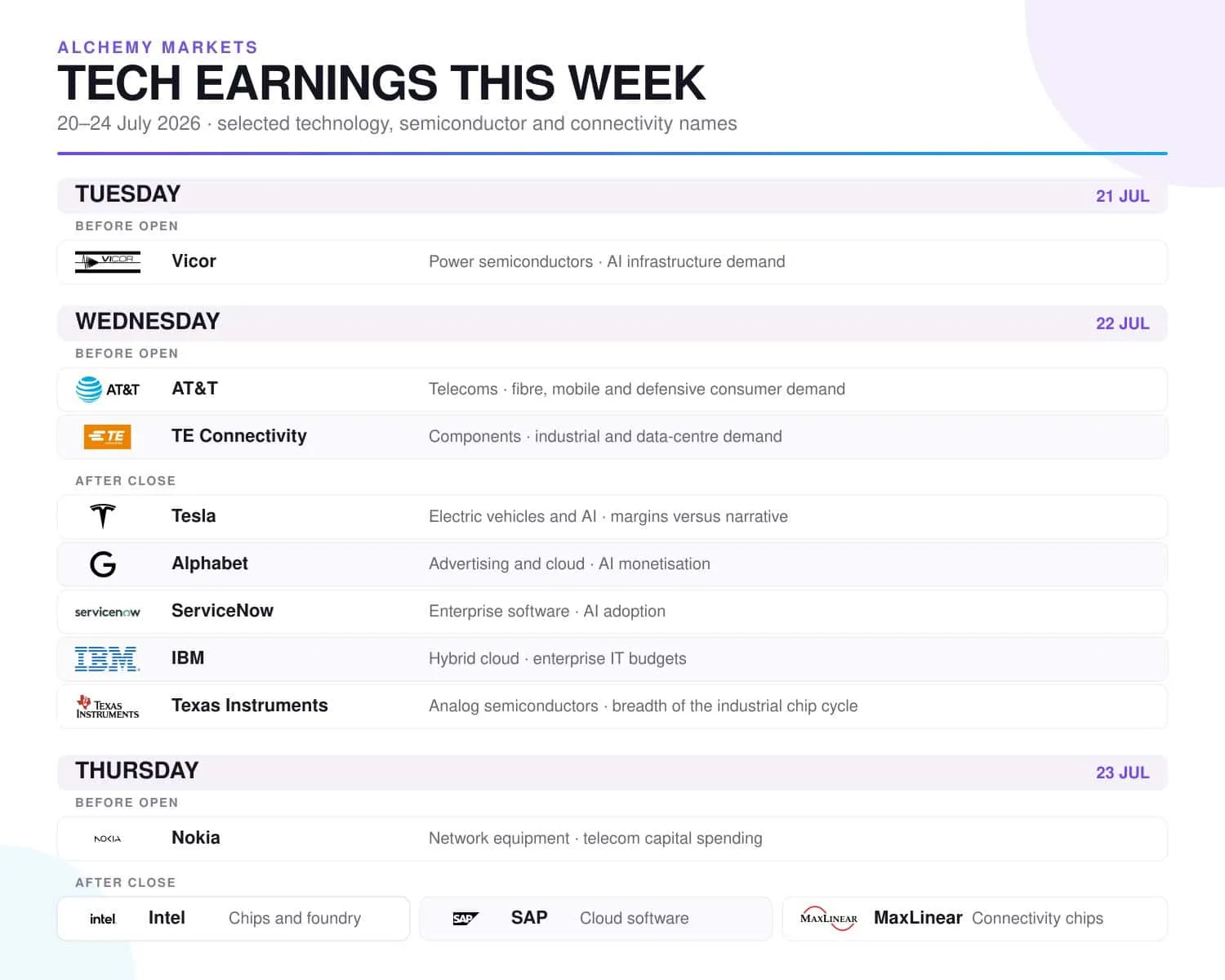
Task: Click the ServiceNow company name
Action: tap(222, 611)
